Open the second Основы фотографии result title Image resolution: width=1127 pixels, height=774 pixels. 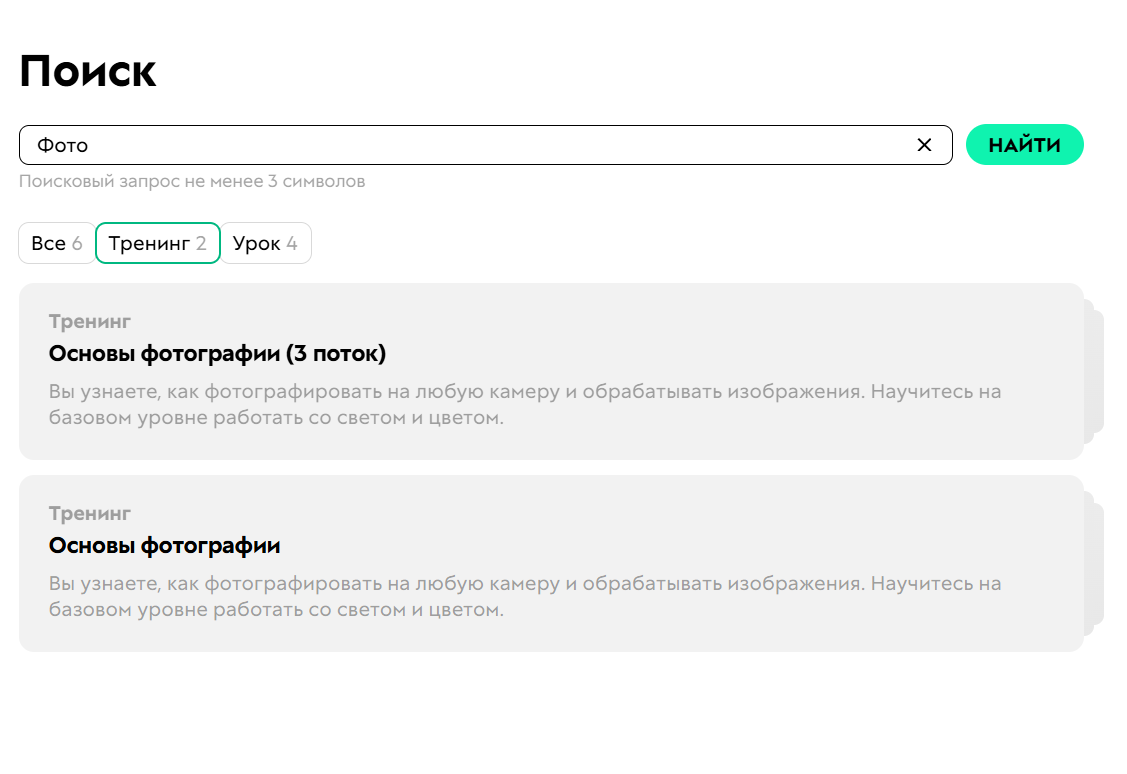[164, 546]
